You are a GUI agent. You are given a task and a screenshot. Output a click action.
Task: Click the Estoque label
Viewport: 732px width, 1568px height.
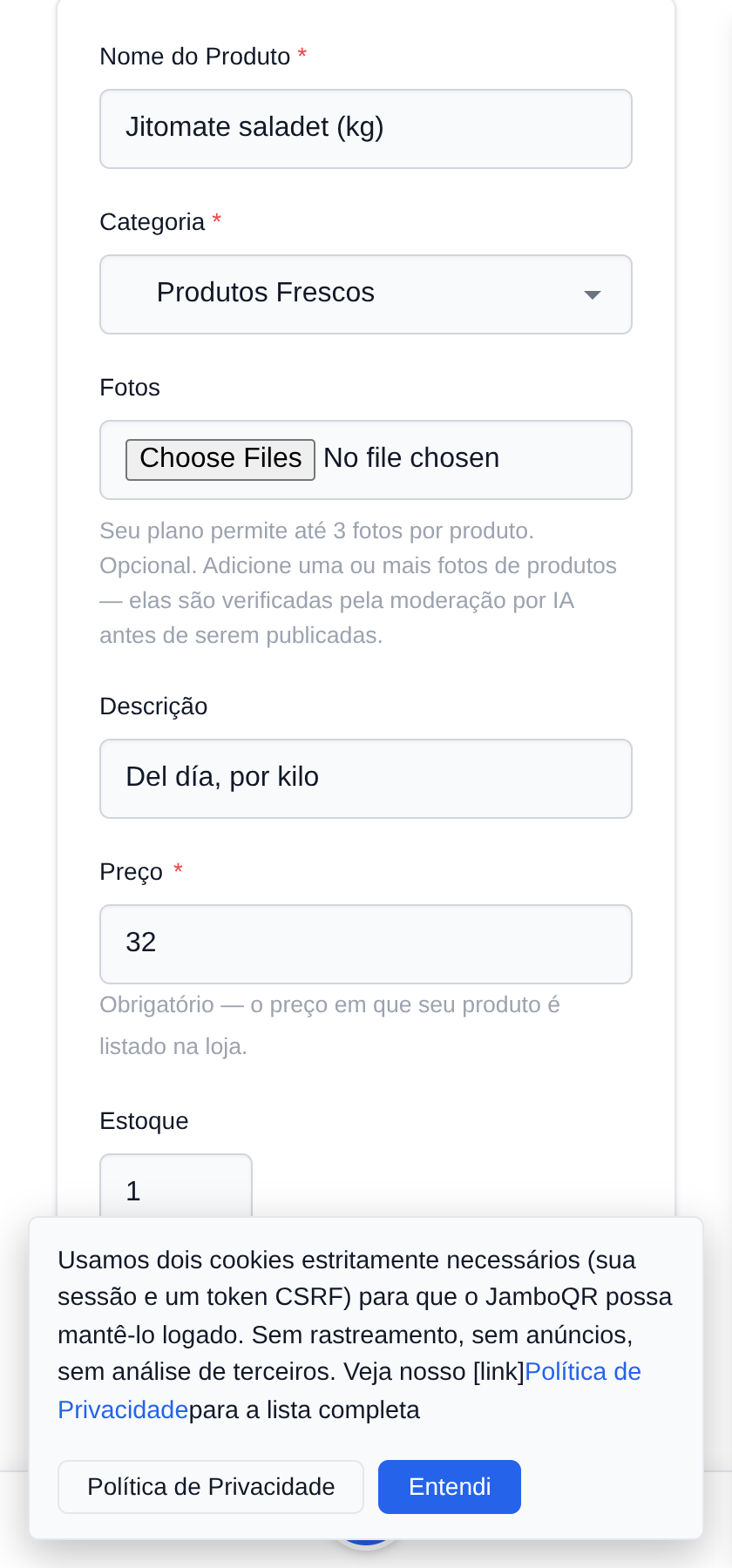tap(144, 1121)
